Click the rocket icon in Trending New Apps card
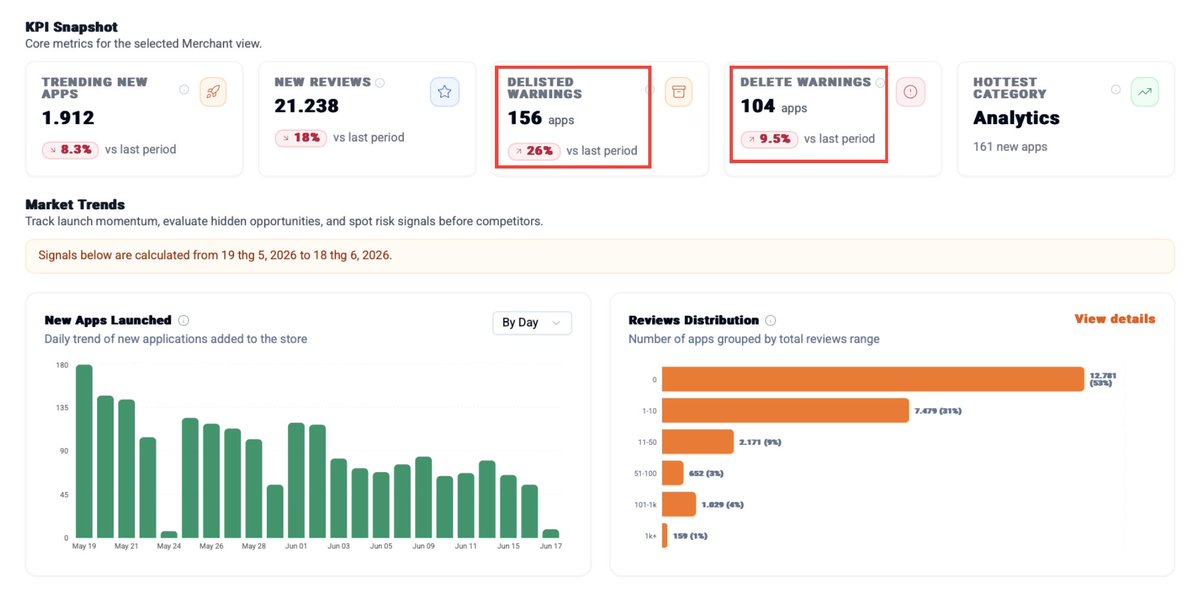The image size is (1199, 595). coord(213,93)
